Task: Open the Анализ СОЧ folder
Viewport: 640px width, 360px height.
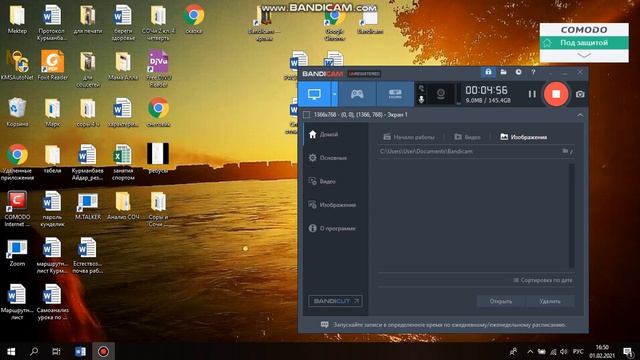Action: [x=123, y=206]
